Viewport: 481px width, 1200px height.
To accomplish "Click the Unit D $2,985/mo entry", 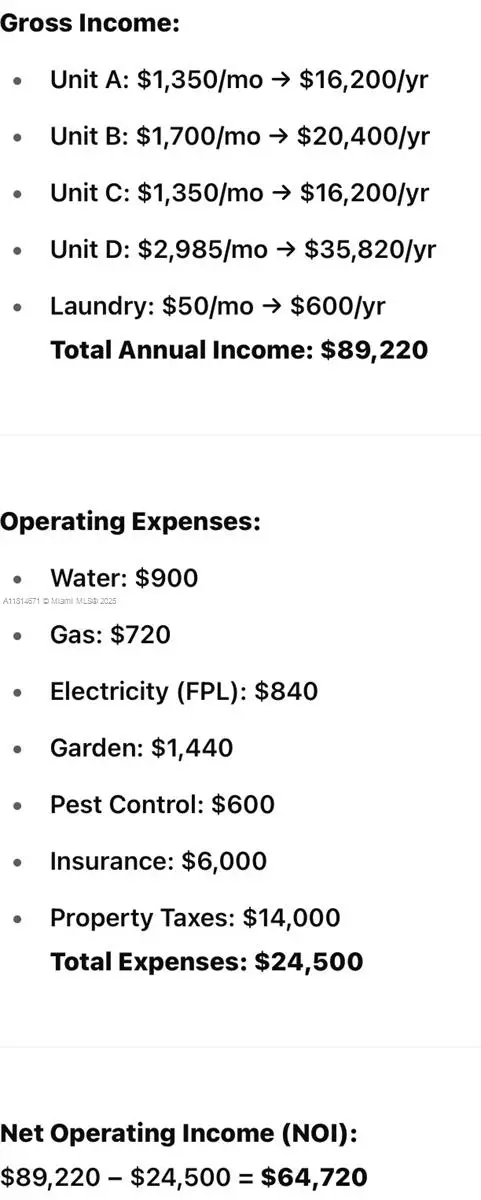I will coord(243,248).
